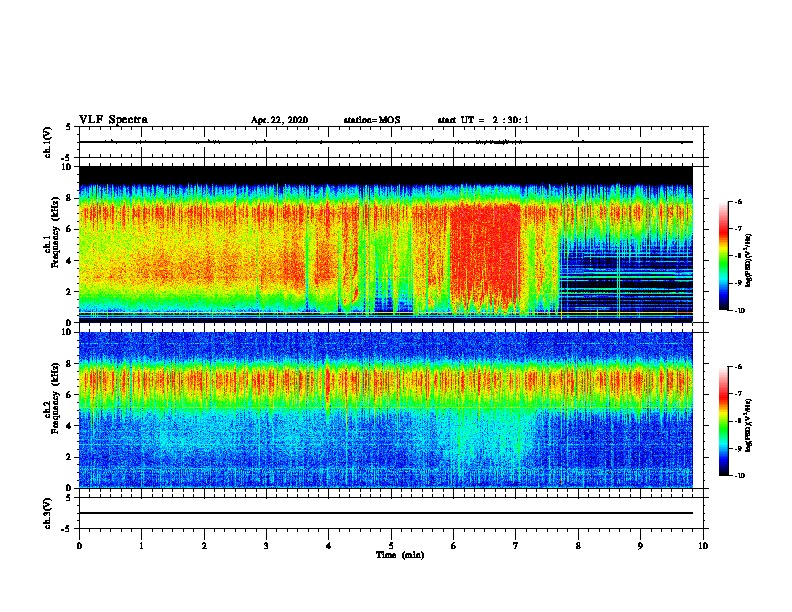
Task: Click the ch.1 colorbar '-10' tick label
Action: [x=740, y=311]
